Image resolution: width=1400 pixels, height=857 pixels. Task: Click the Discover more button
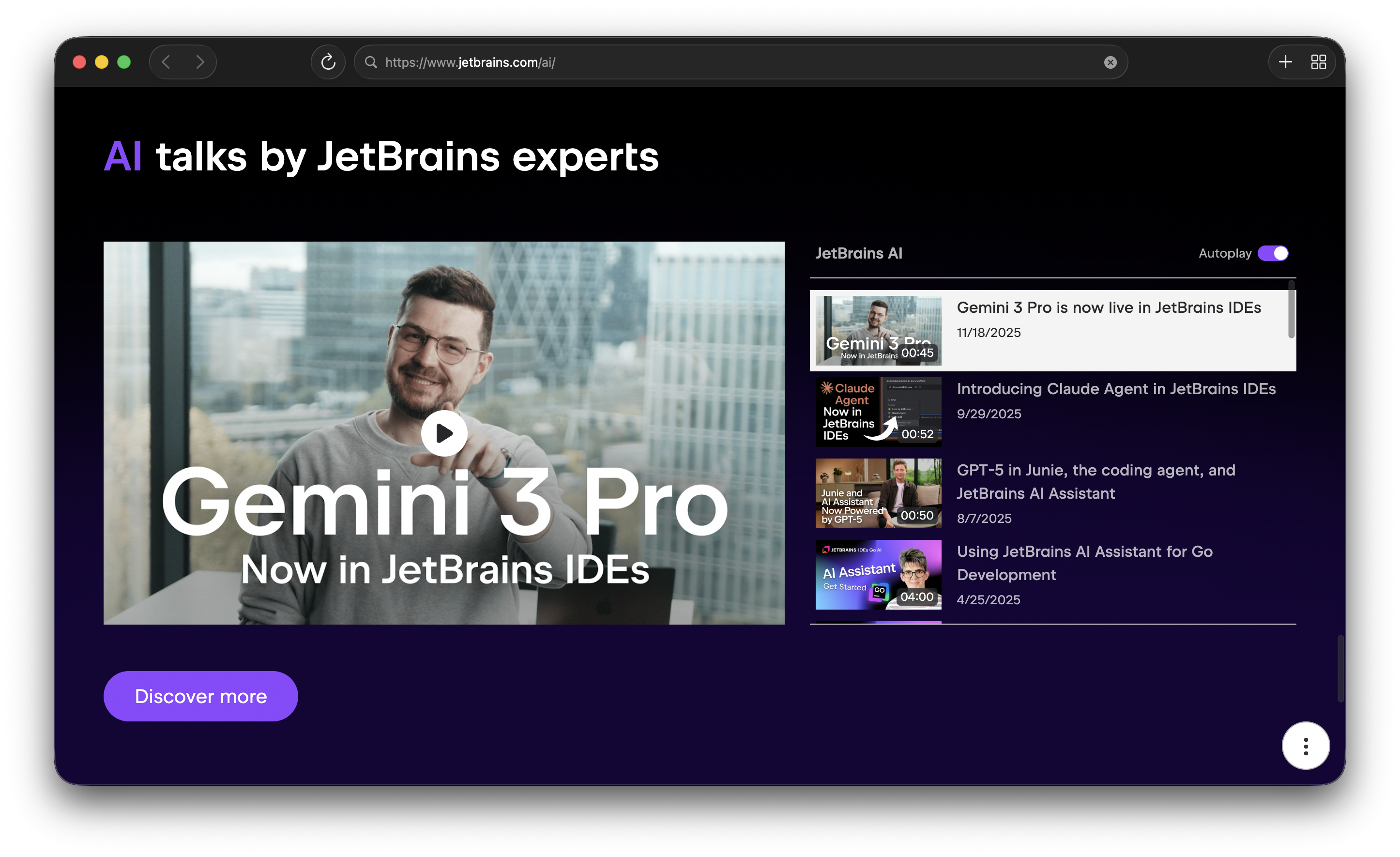tap(200, 696)
